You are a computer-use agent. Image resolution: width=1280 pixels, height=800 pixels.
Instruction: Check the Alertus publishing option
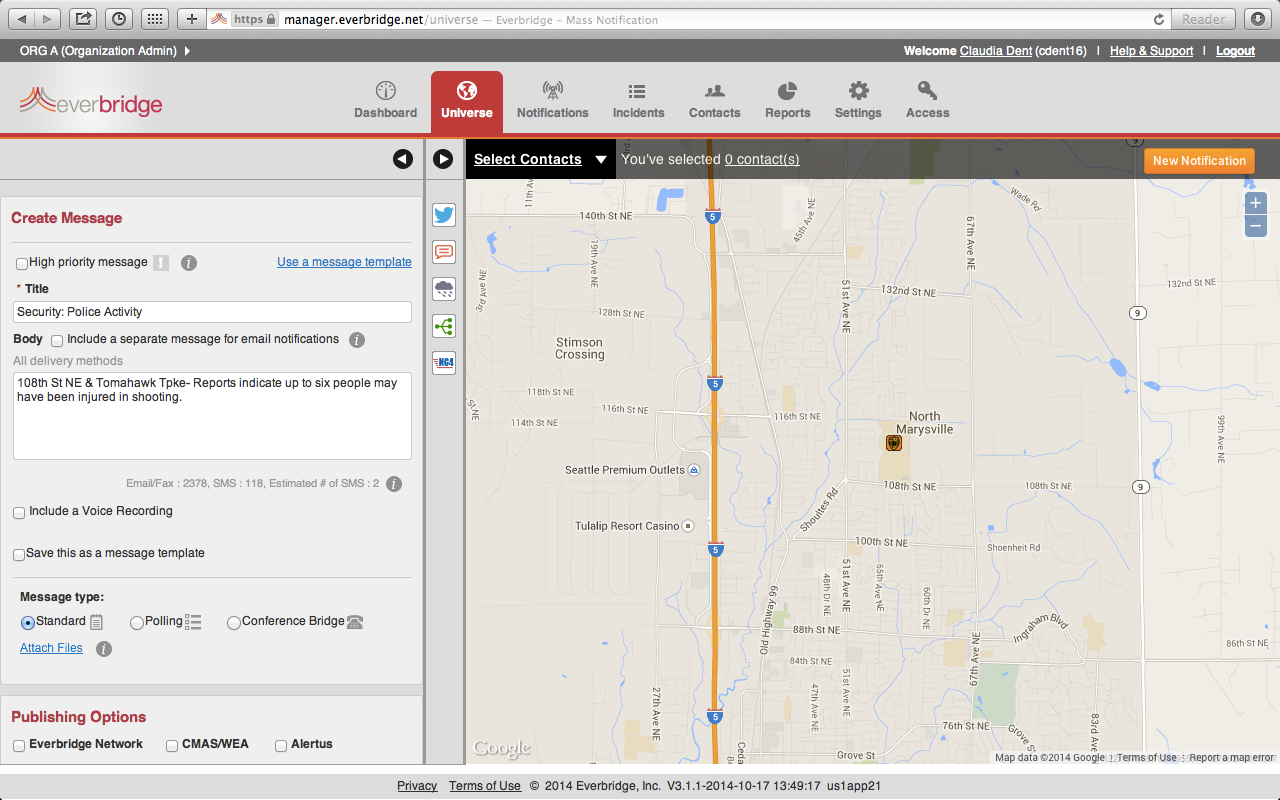tap(281, 746)
